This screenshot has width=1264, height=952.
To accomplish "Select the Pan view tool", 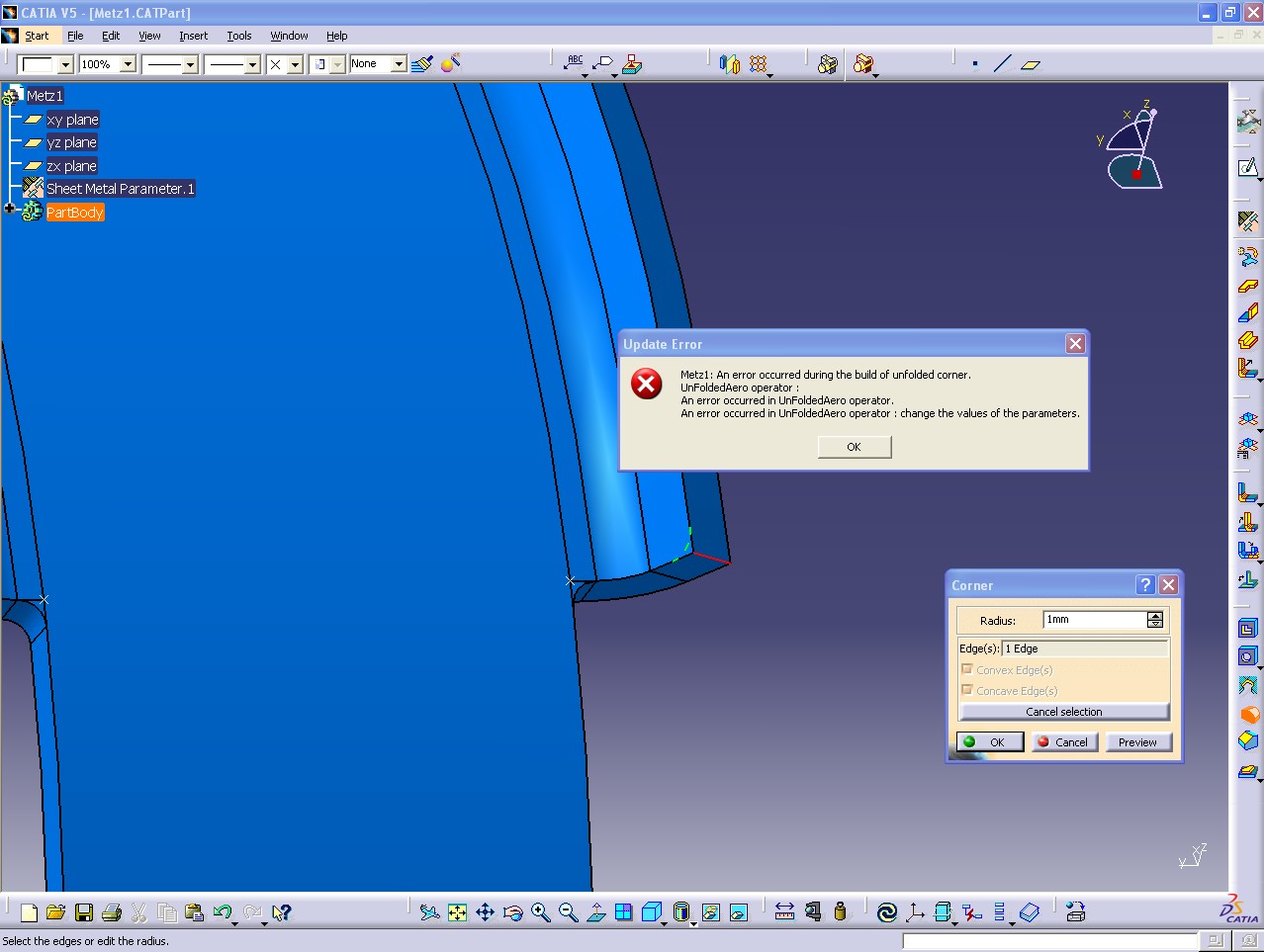I will tap(485, 912).
